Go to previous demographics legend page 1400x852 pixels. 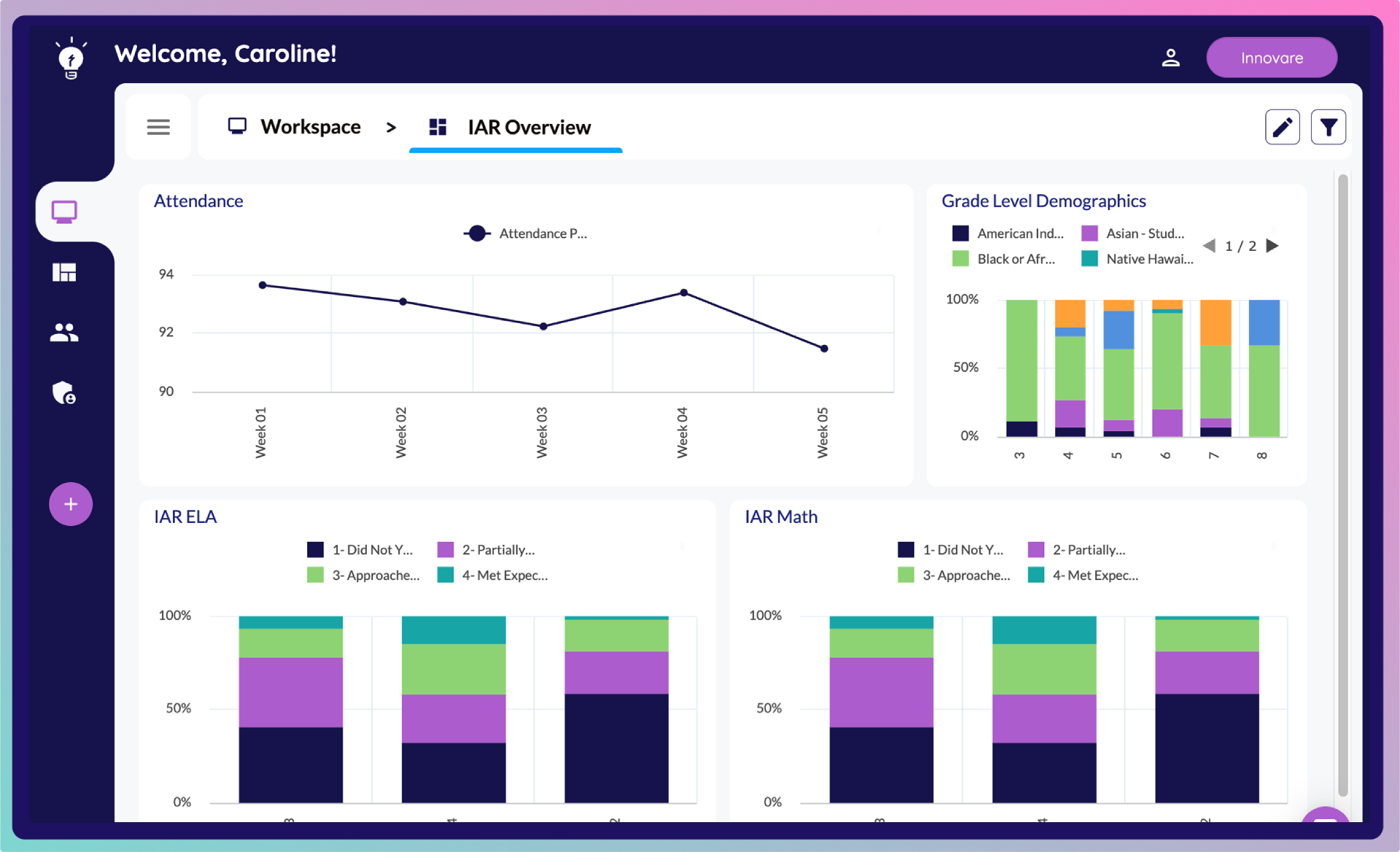pyautogui.click(x=1209, y=246)
